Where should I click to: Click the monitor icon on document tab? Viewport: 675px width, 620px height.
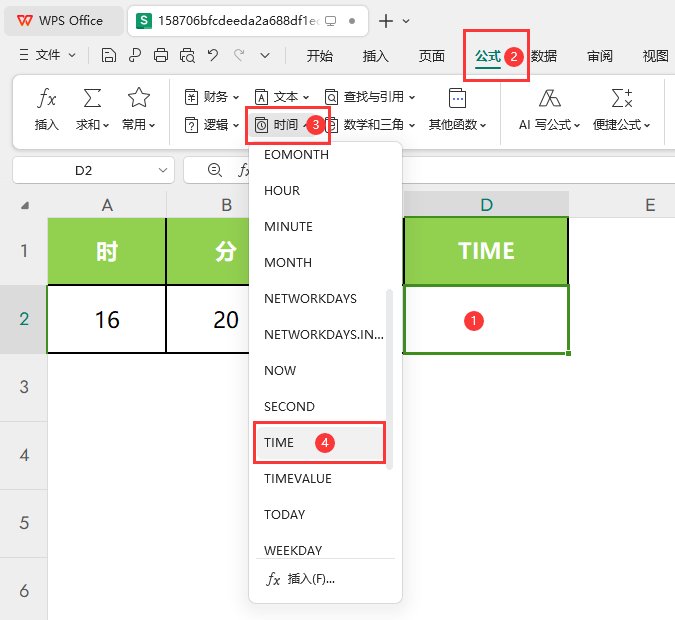330,21
